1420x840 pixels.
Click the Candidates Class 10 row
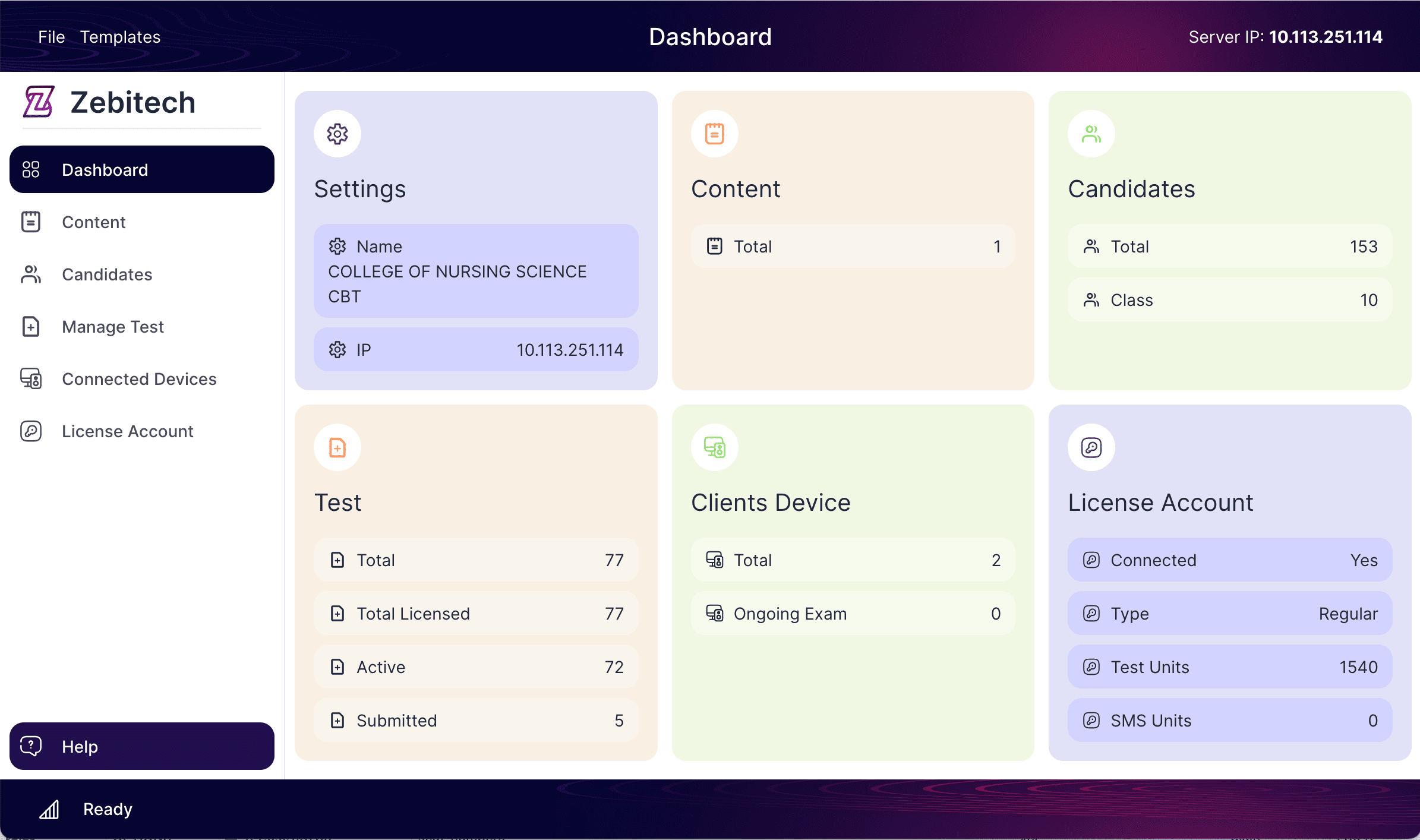tap(1230, 299)
